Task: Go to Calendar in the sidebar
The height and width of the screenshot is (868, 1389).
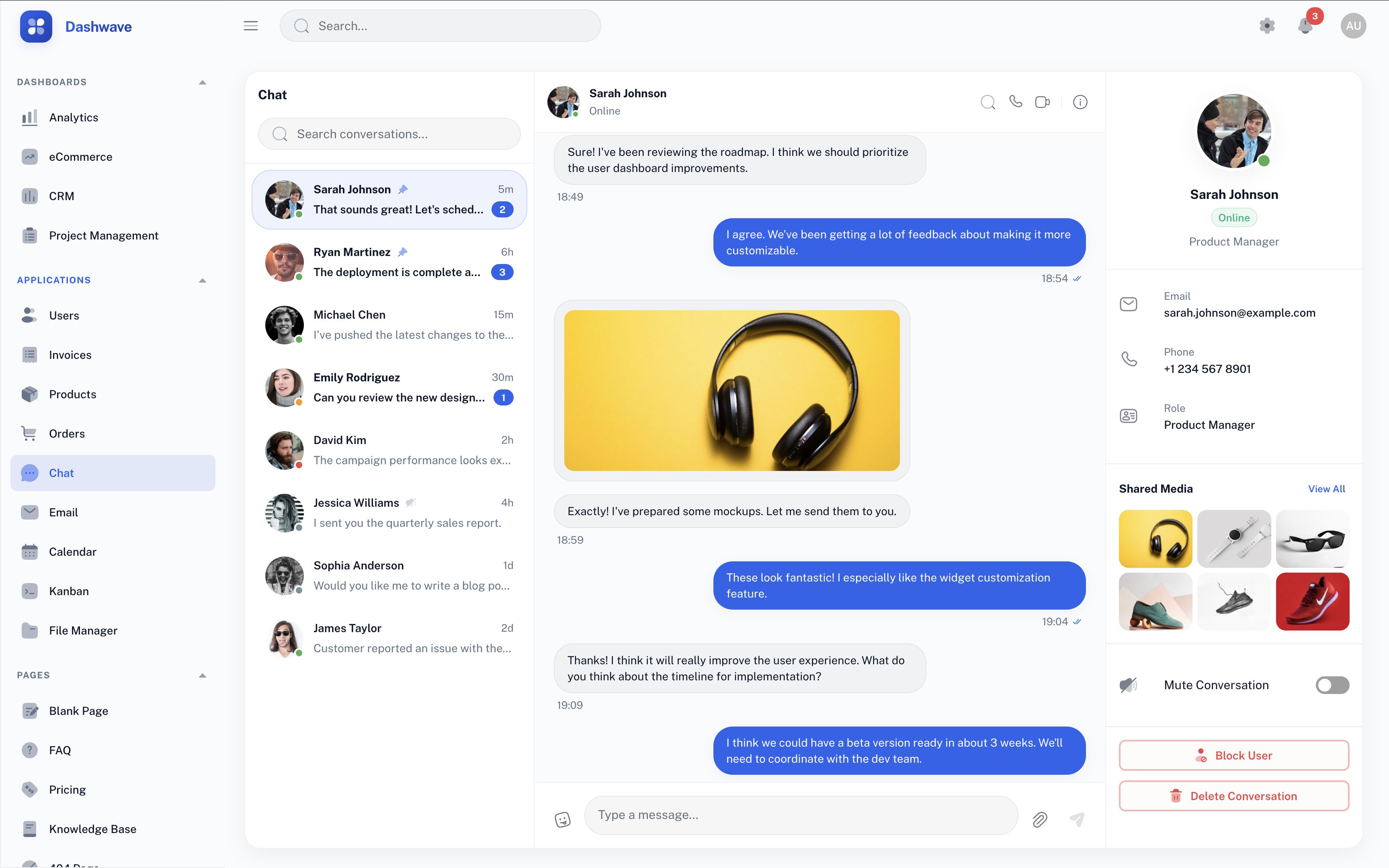Action: [72, 551]
